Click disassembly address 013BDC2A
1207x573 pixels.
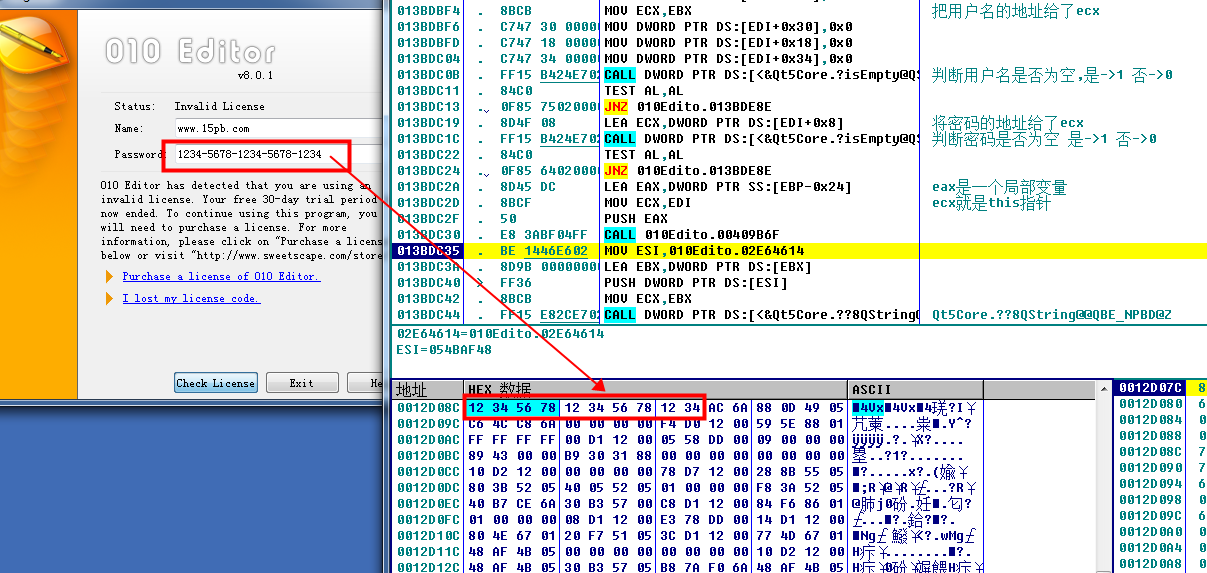click(x=428, y=187)
